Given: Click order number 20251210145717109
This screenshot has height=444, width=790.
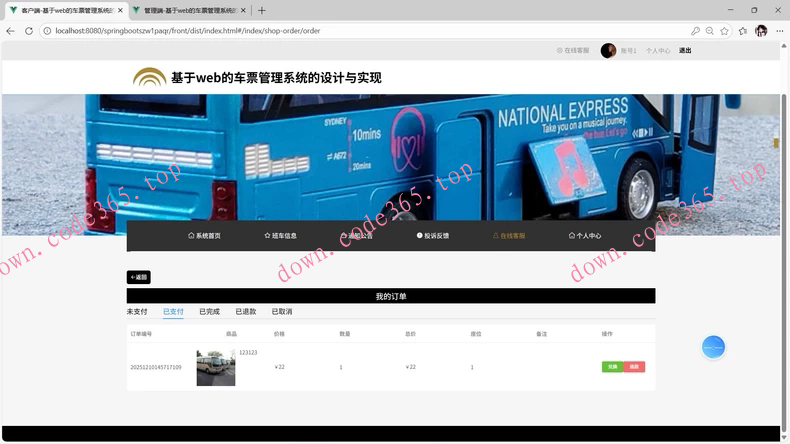Looking at the screenshot, I should coord(156,367).
